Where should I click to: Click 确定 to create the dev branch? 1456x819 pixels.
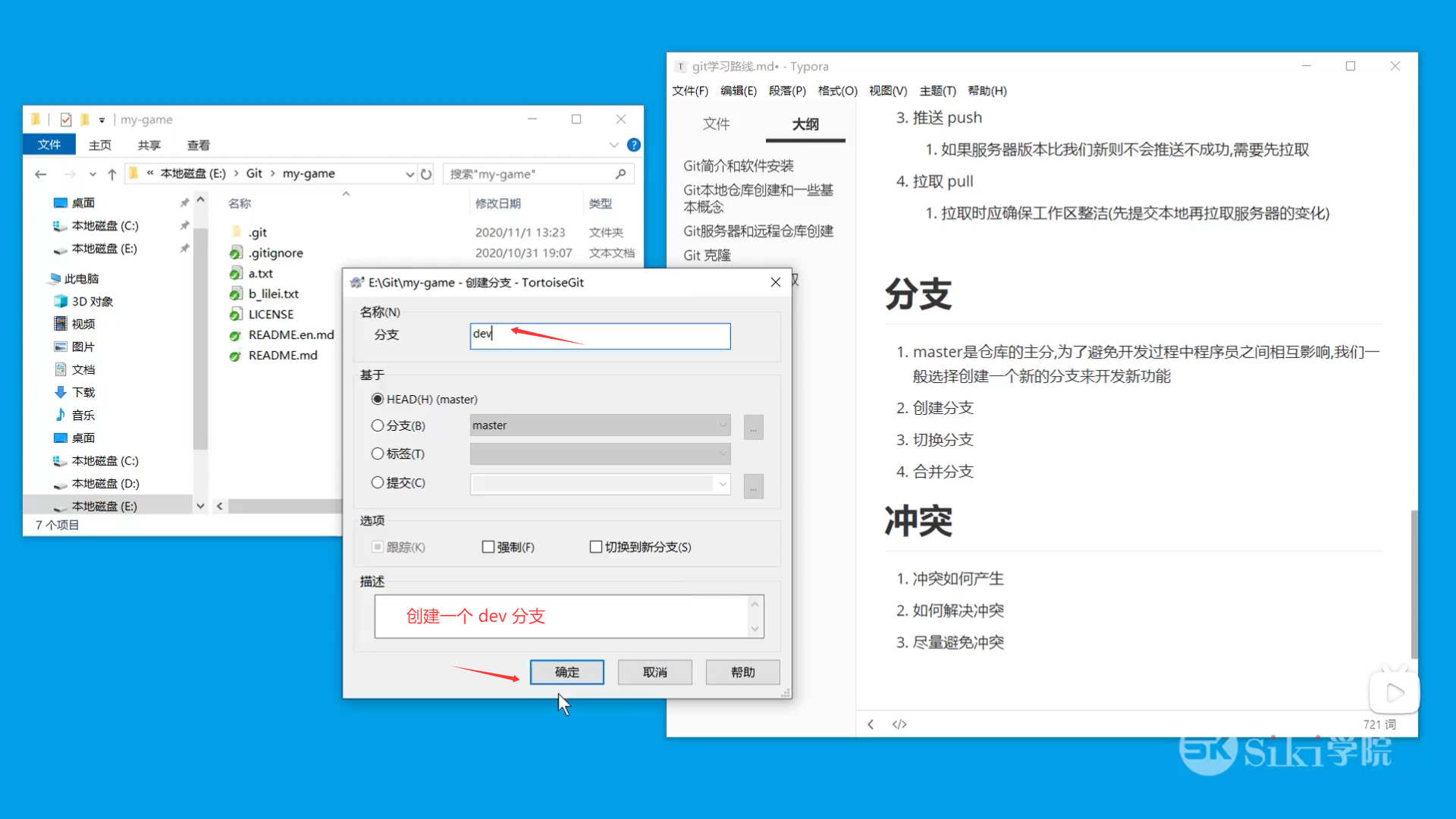(566, 672)
